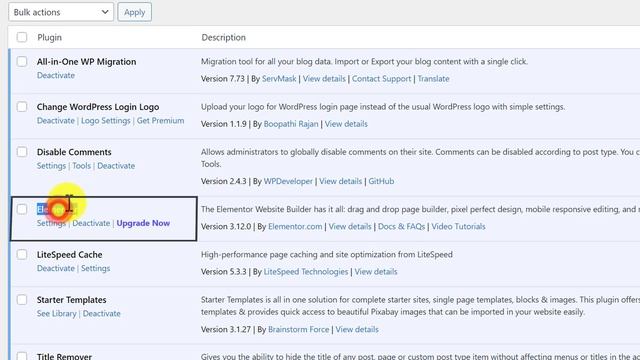
Task: View details for Starter Templates
Action: pyautogui.click(x=357, y=329)
